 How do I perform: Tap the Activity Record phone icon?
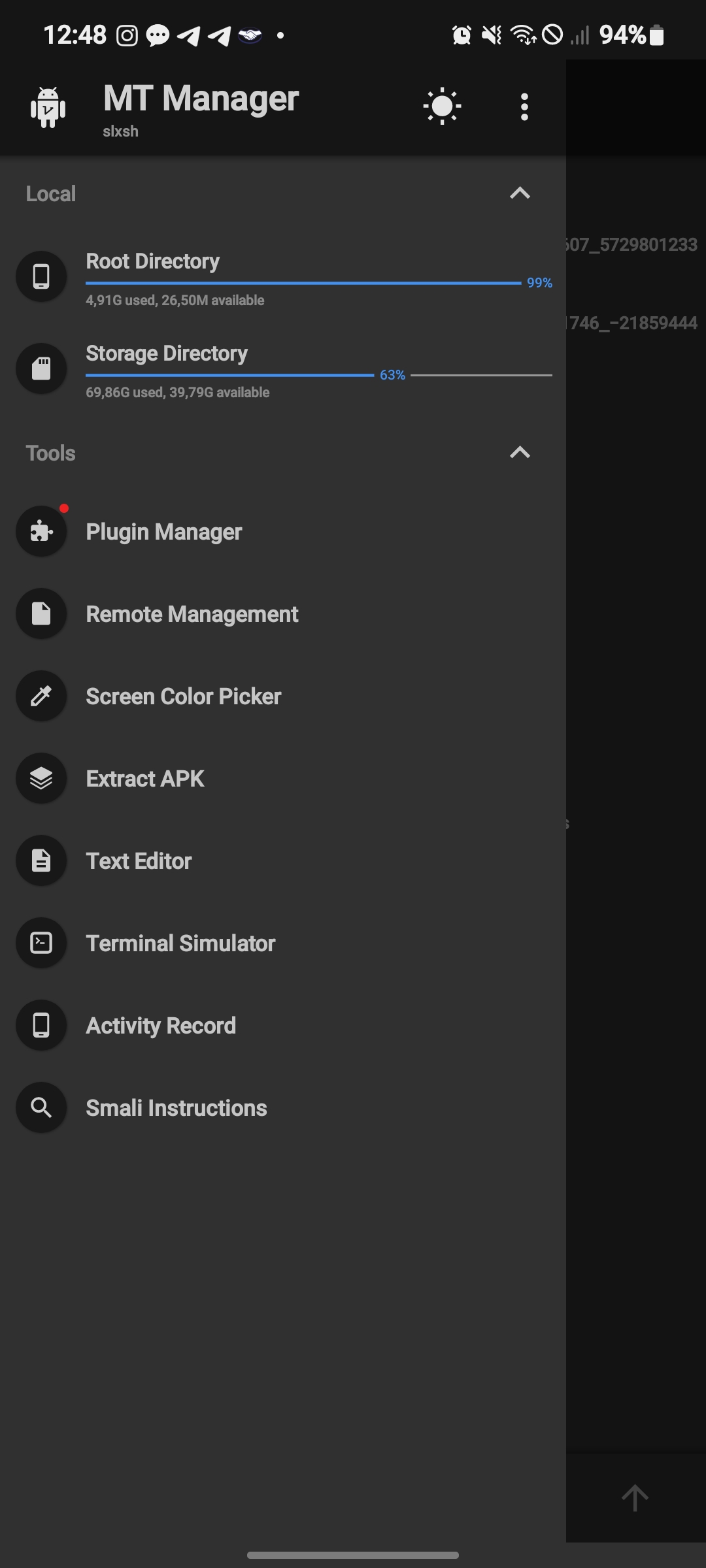click(x=41, y=1026)
